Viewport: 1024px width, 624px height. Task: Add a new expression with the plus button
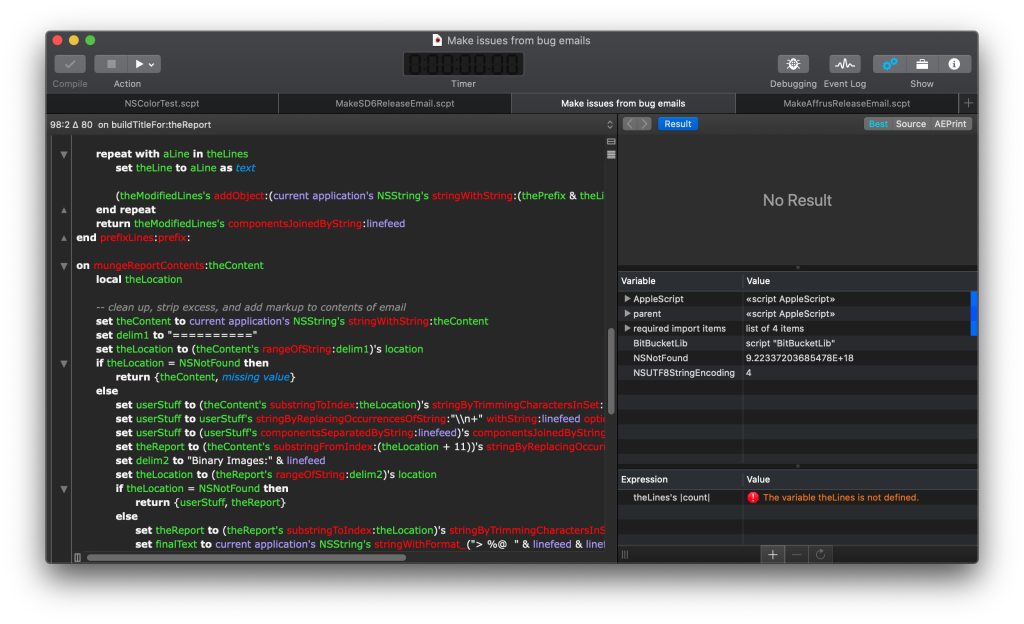772,554
